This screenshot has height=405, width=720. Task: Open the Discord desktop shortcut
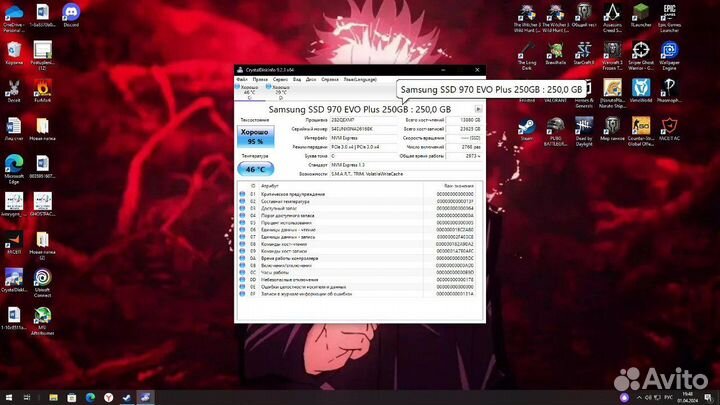pos(71,15)
